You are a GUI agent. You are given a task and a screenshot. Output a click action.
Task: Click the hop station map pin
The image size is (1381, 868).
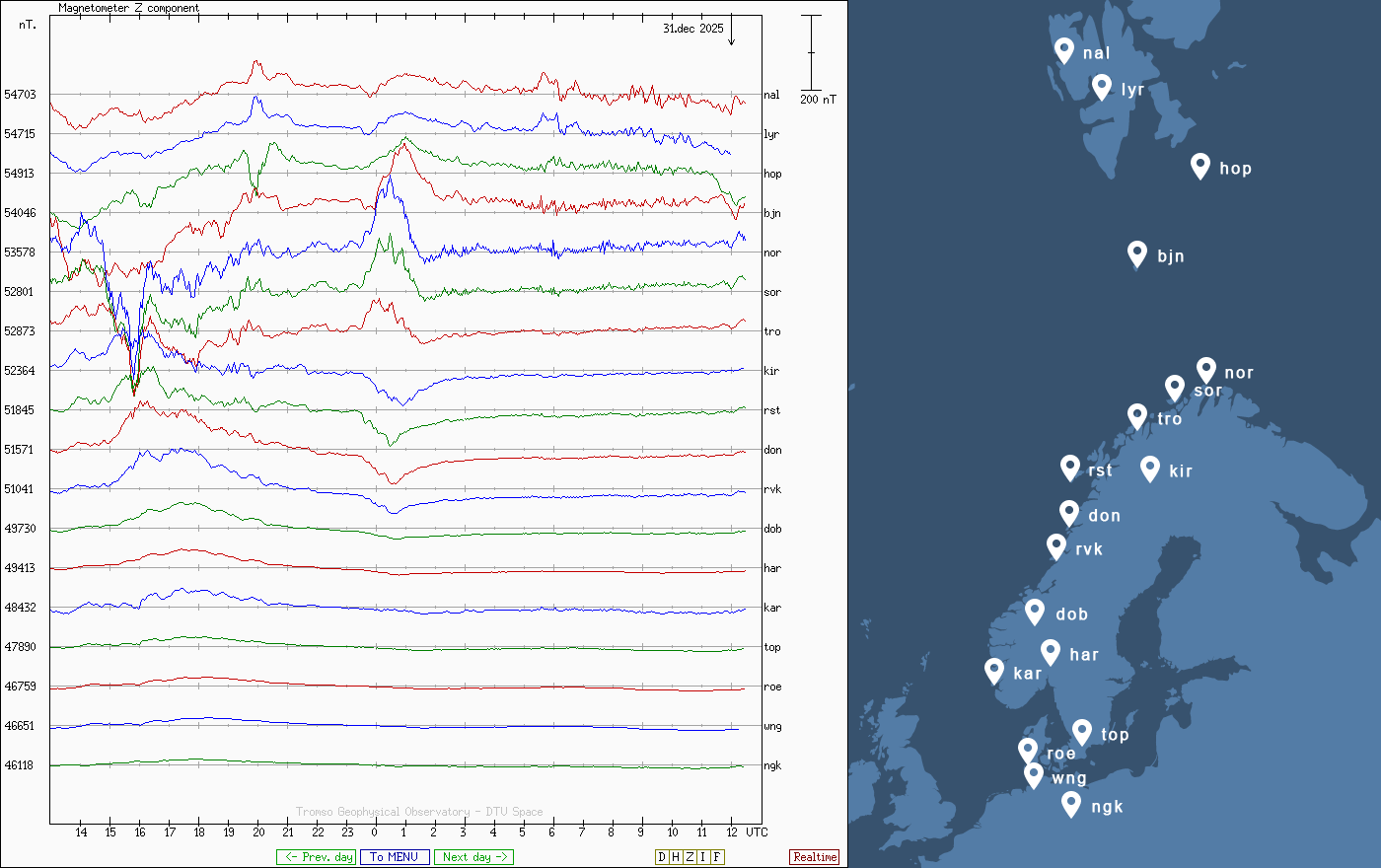point(1199,165)
